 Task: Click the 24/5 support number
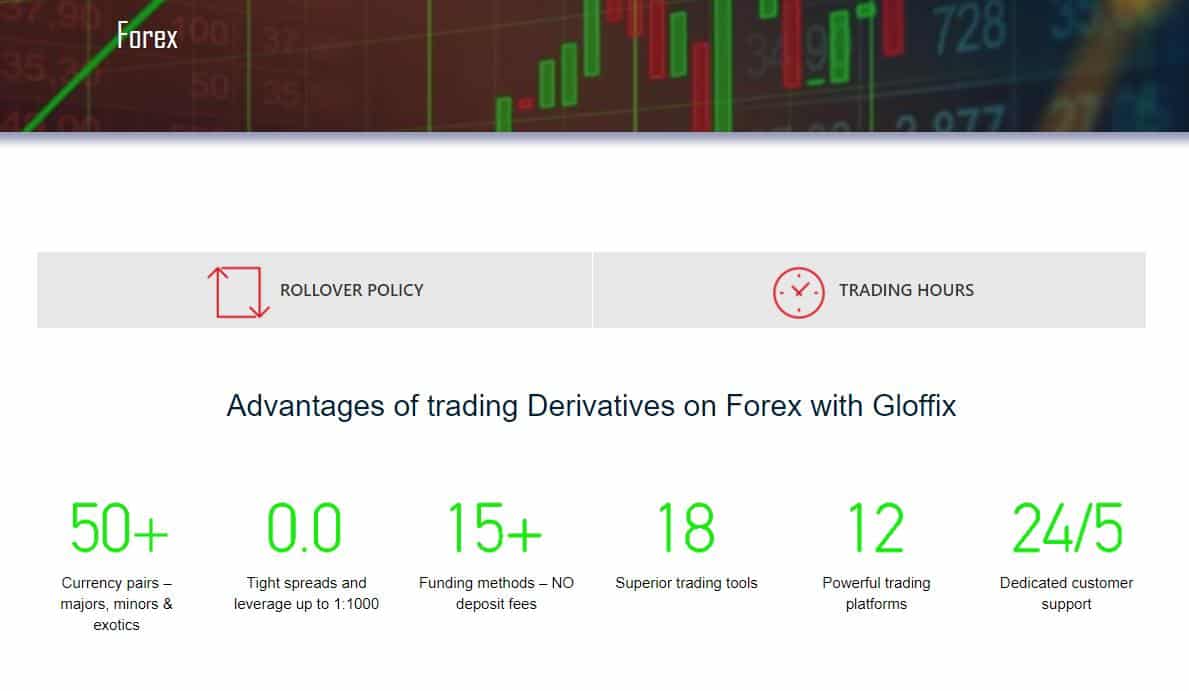(x=1067, y=528)
